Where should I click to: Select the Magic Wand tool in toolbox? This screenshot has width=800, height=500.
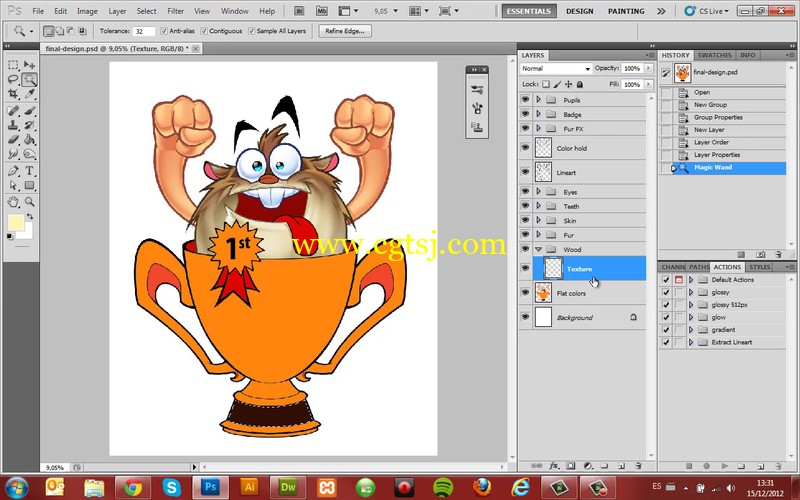click(29, 80)
